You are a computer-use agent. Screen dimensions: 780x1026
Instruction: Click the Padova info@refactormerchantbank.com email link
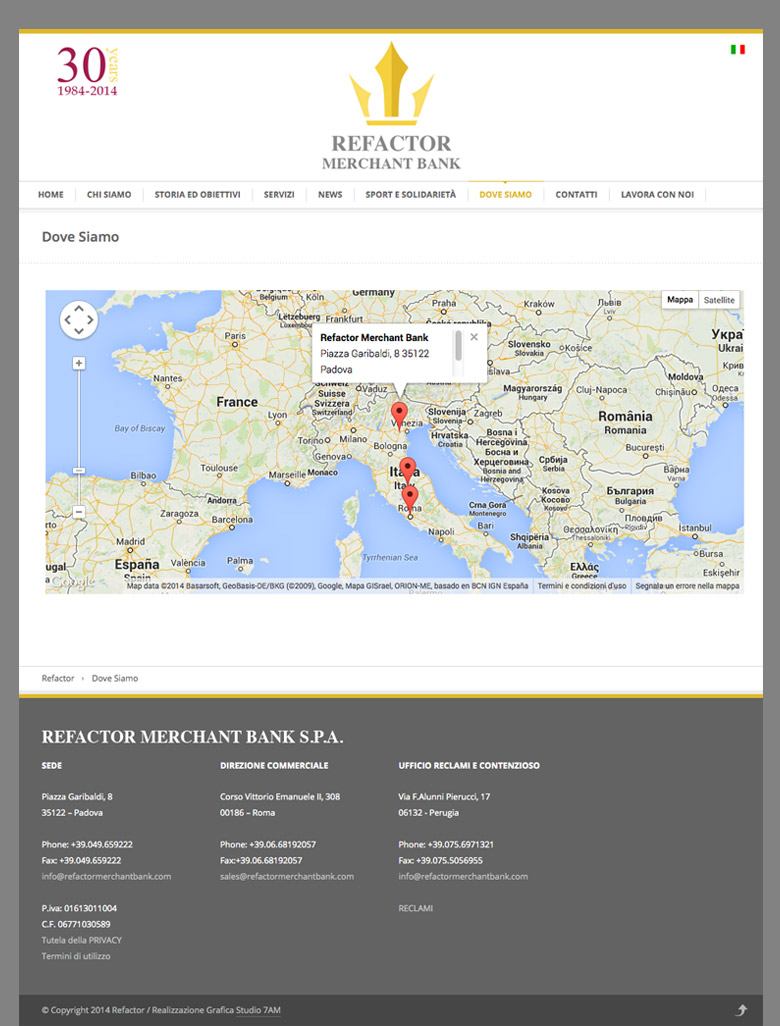106,876
